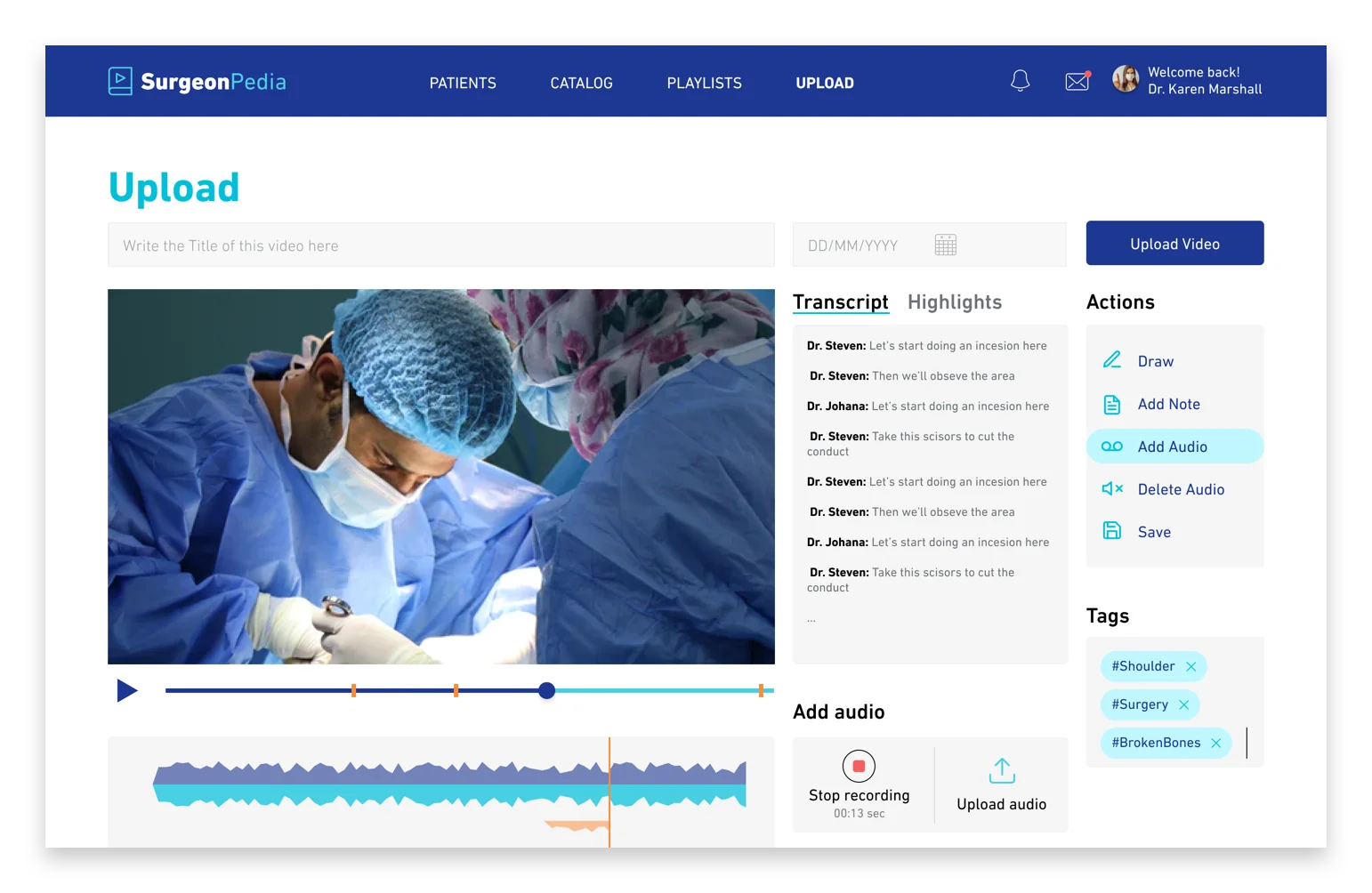Remove the #BrokenBones tag
The width and height of the screenshot is (1372, 893).
pos(1216,744)
